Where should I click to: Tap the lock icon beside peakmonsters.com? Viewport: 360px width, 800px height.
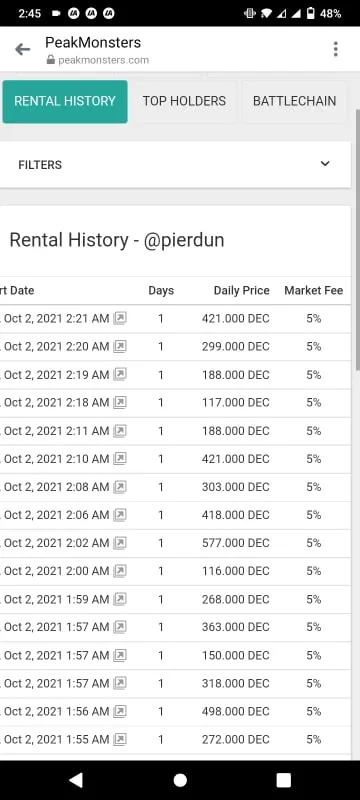[x=50, y=60]
